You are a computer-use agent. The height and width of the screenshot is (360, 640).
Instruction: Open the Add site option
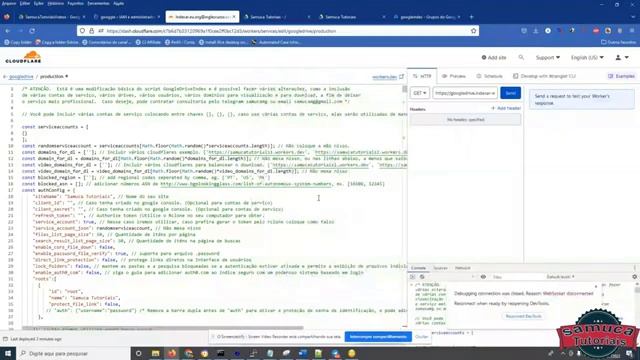pyautogui.click(x=494, y=58)
